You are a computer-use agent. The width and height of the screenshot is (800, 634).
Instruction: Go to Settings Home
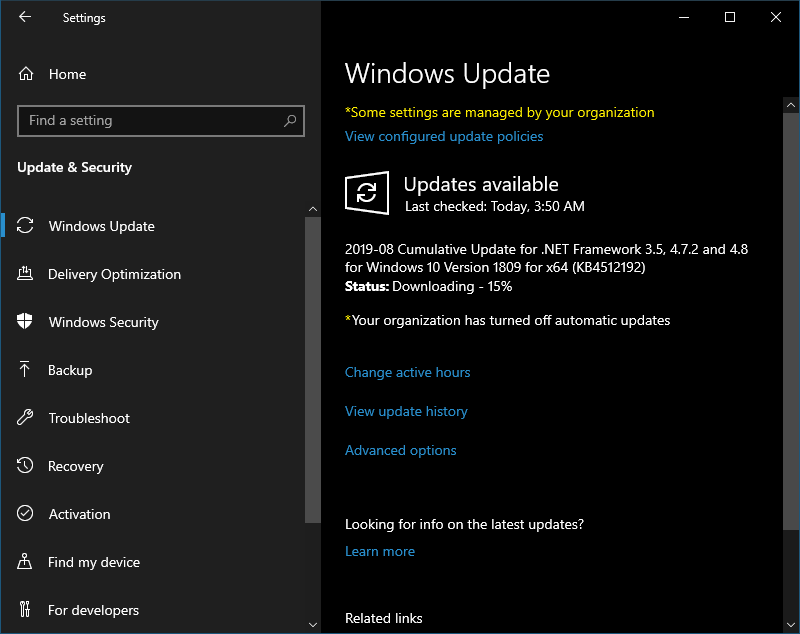click(x=67, y=74)
